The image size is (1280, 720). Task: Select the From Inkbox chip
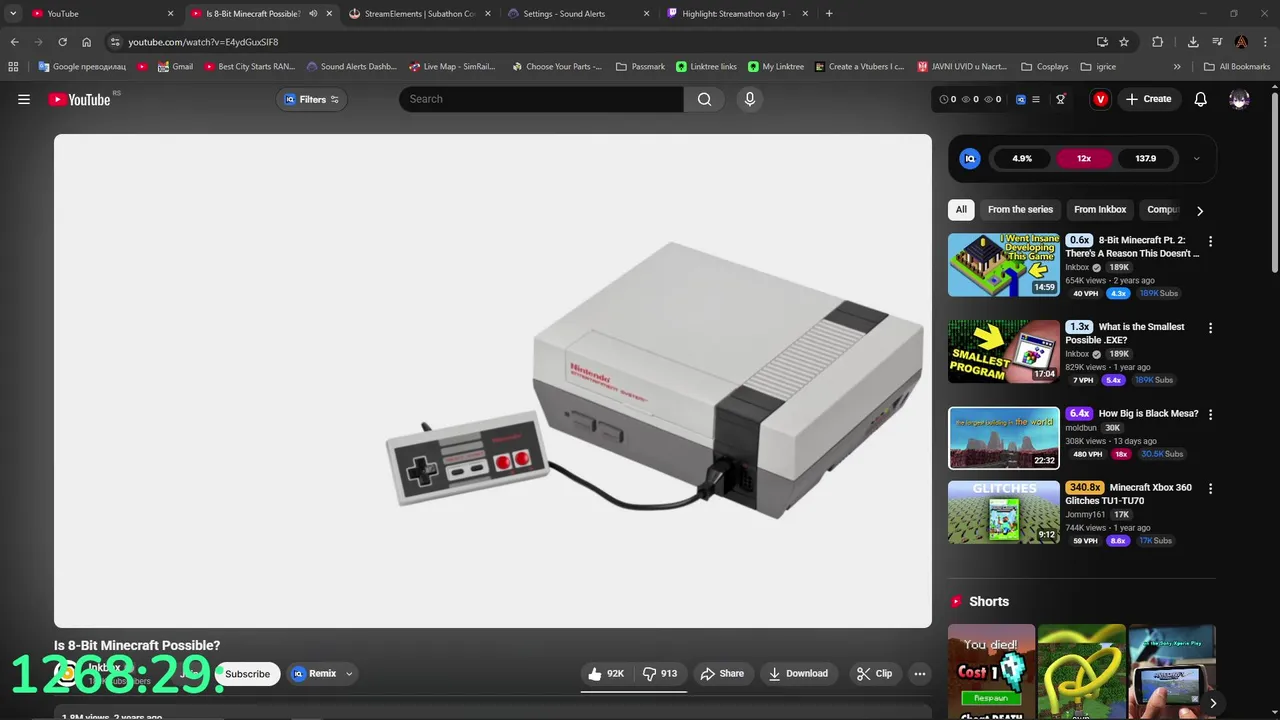click(x=1100, y=210)
